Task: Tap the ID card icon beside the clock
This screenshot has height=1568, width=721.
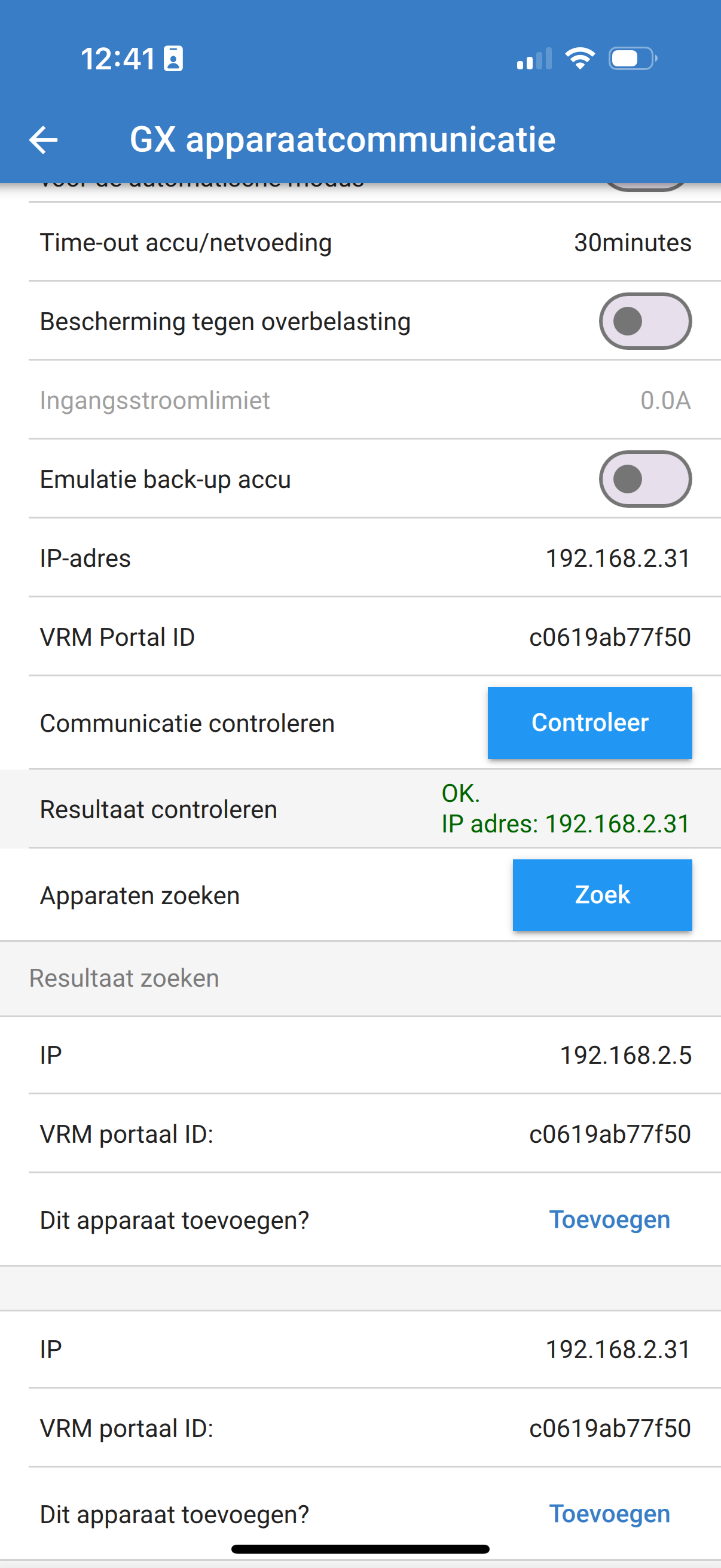Action: pos(173,59)
